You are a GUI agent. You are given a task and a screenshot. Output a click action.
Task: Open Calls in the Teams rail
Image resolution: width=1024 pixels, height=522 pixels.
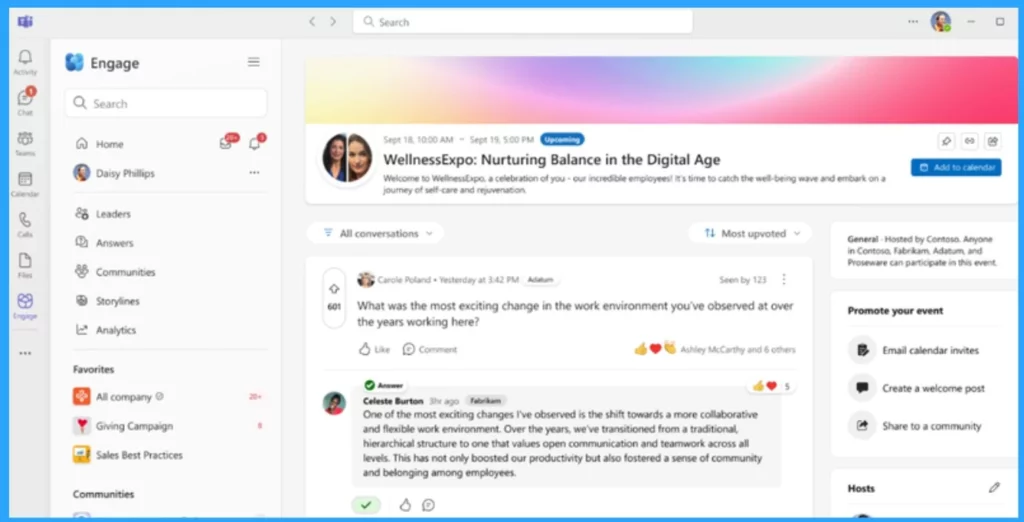pos(25,225)
